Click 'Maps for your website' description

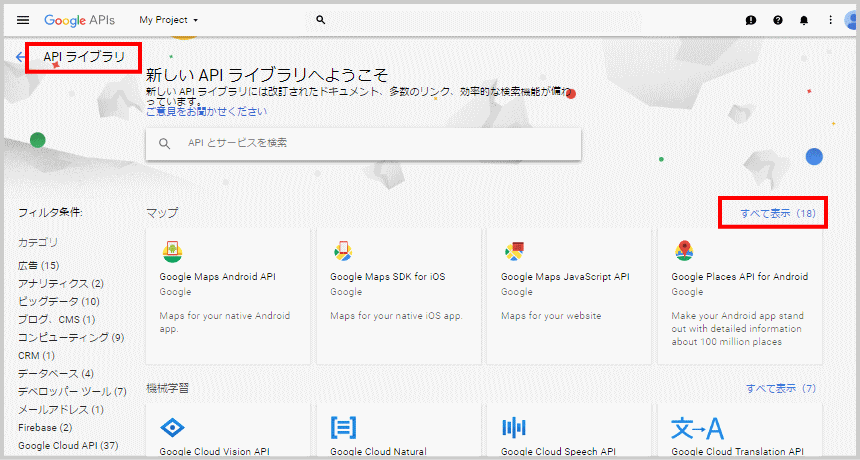pos(551,316)
